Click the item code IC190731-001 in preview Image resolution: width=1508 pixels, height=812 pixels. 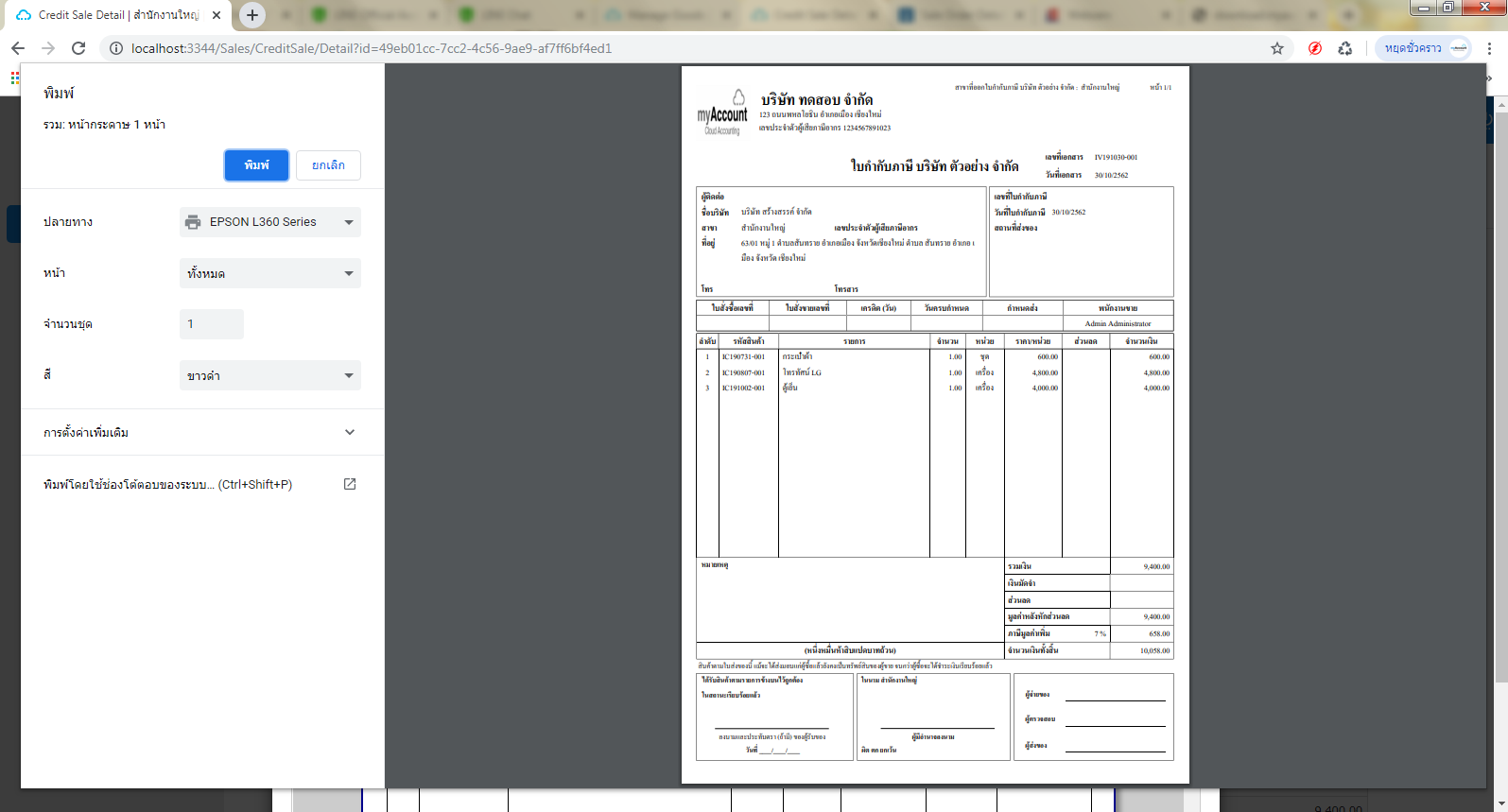[743, 357]
